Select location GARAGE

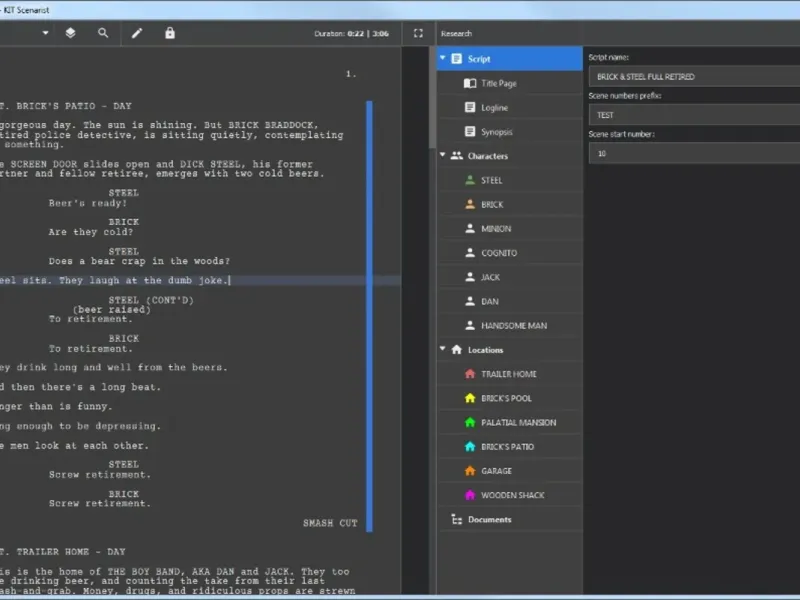510,471
